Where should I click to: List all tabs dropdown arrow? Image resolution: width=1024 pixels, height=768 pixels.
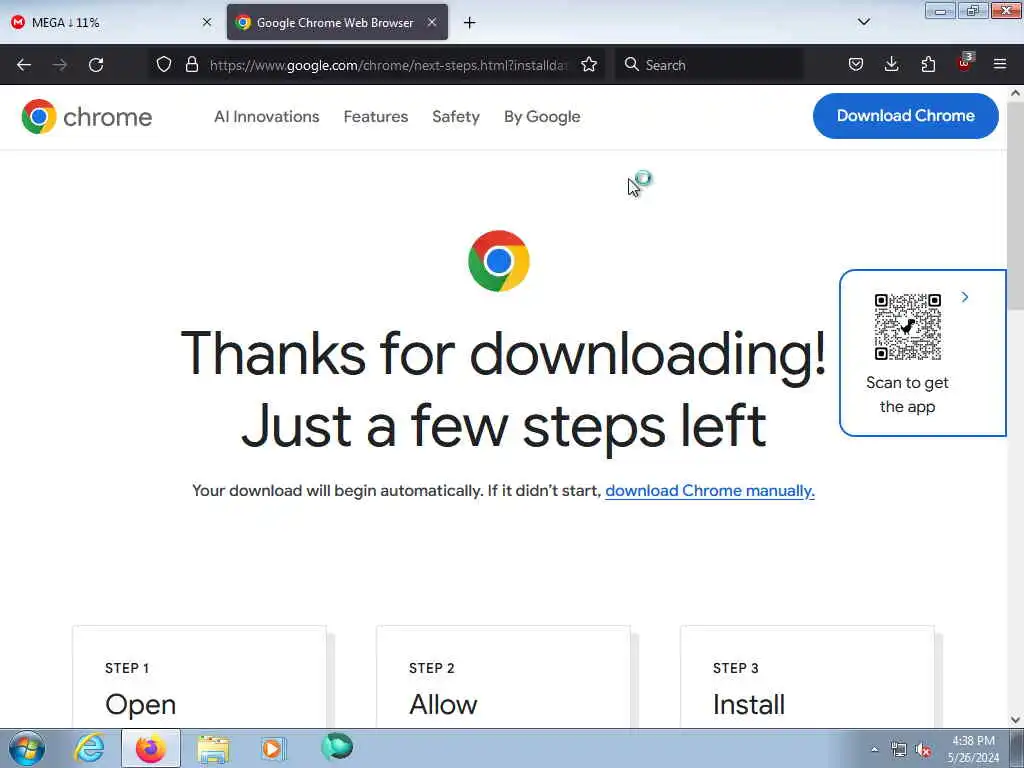coord(864,22)
